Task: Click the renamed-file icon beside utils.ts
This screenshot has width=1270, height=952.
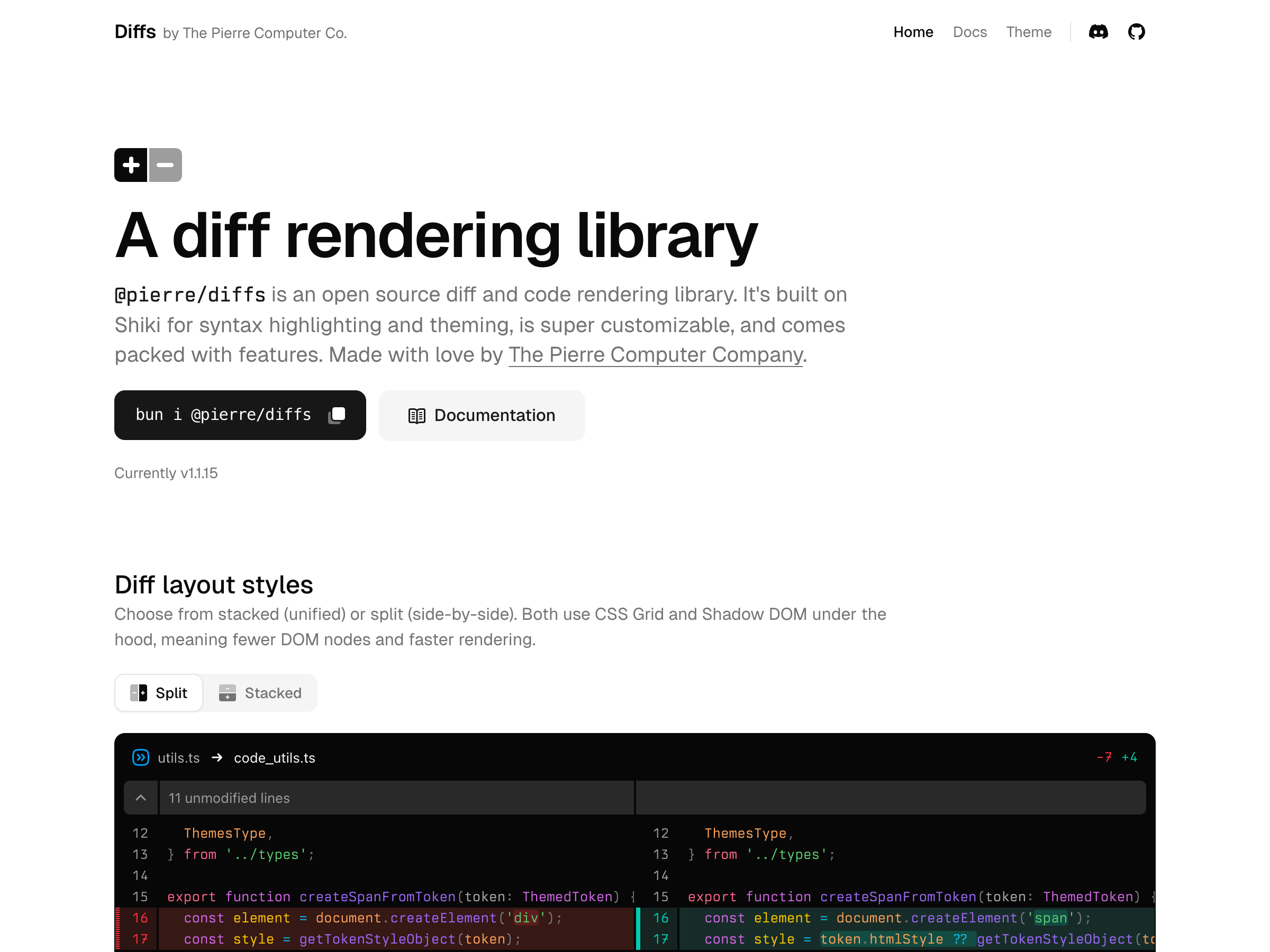Action: [141, 757]
